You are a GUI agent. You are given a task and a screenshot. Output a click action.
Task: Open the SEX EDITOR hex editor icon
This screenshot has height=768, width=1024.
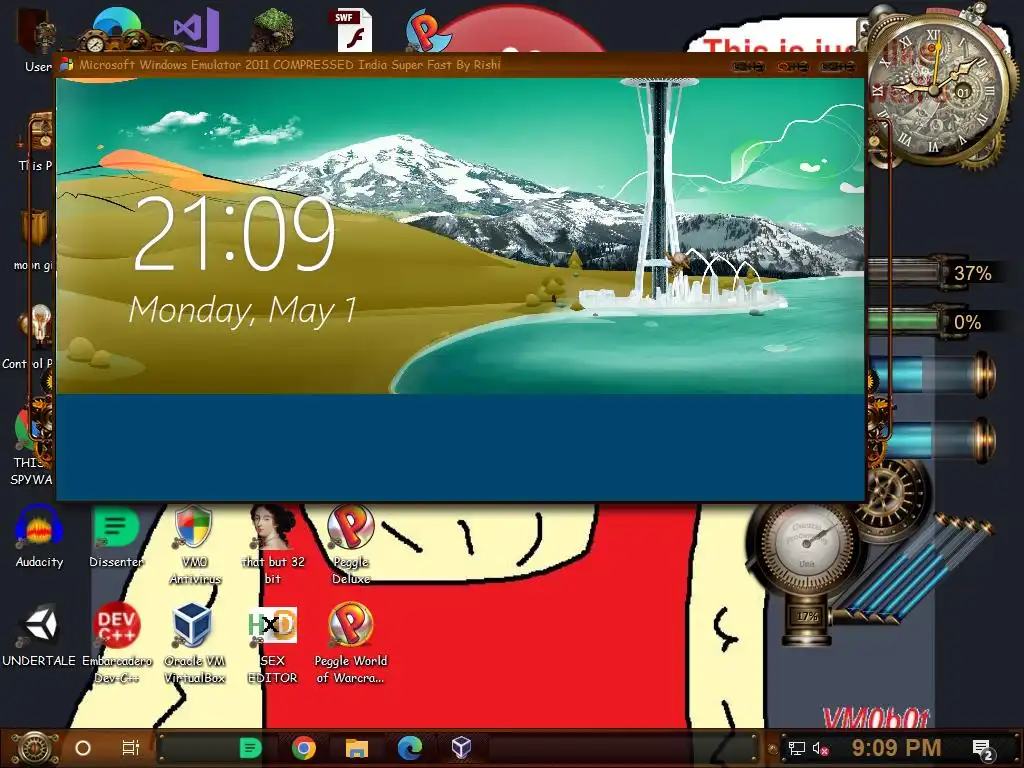click(x=272, y=643)
